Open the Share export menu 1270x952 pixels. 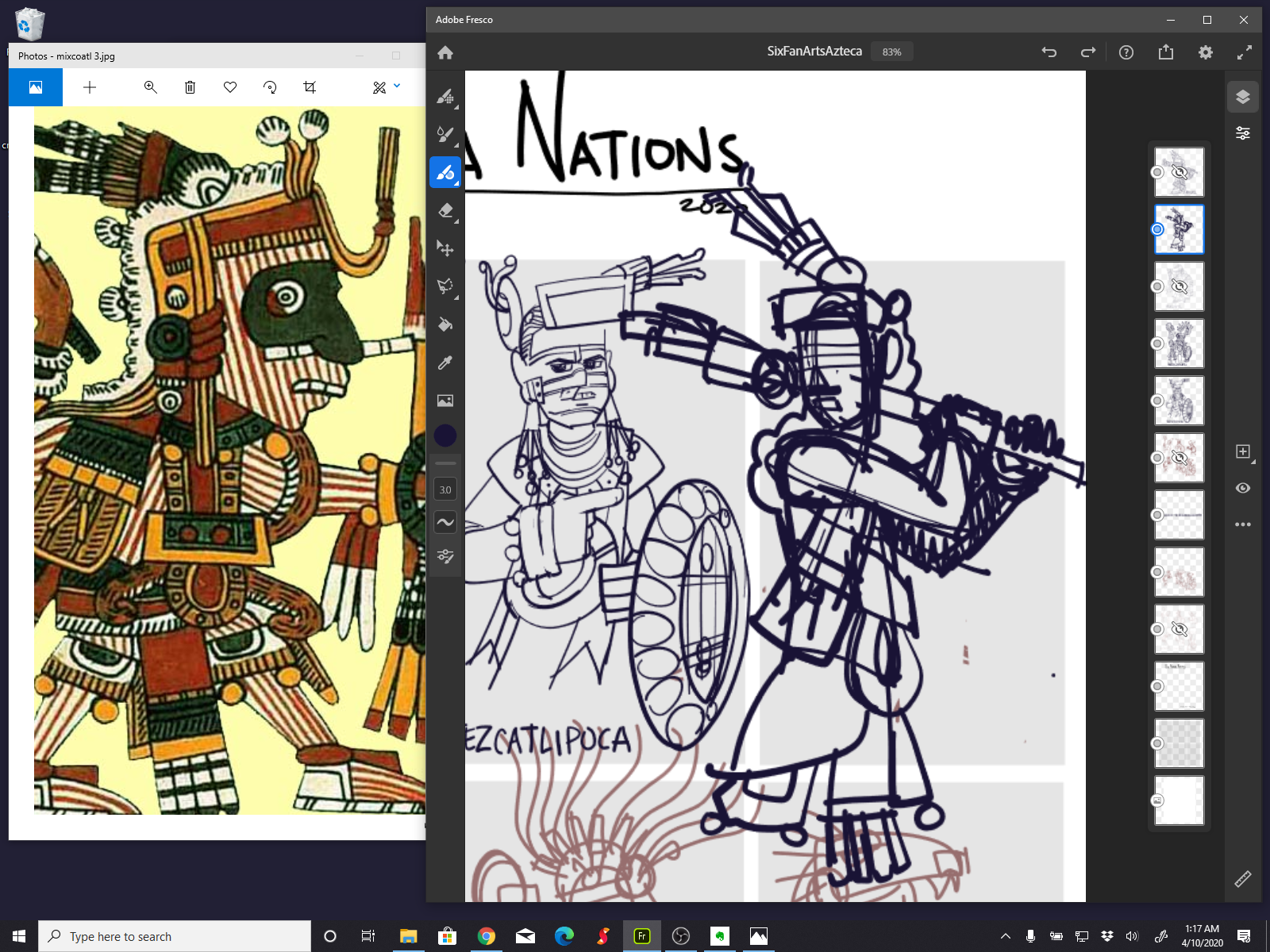click(x=1165, y=52)
